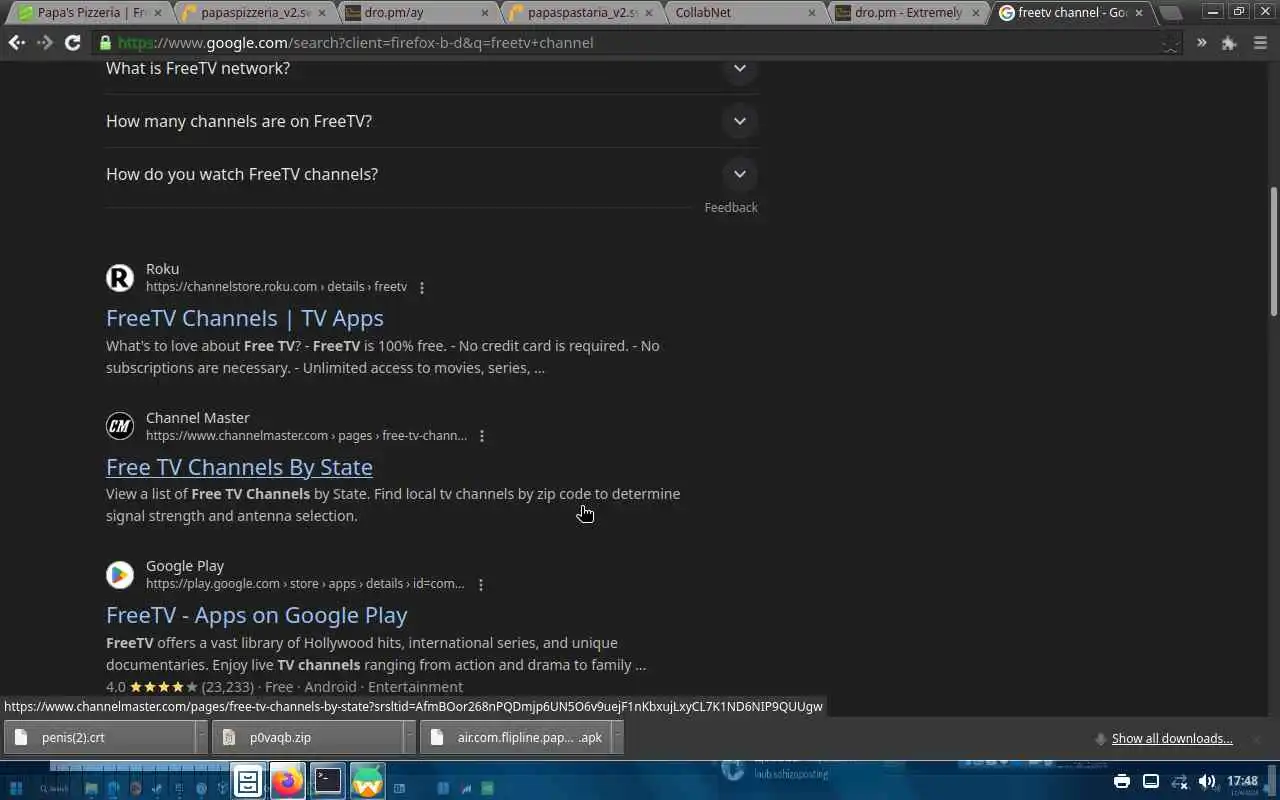The height and width of the screenshot is (800, 1280).
Task: Click 'Show all downloads...' link
Action: click(1172, 739)
